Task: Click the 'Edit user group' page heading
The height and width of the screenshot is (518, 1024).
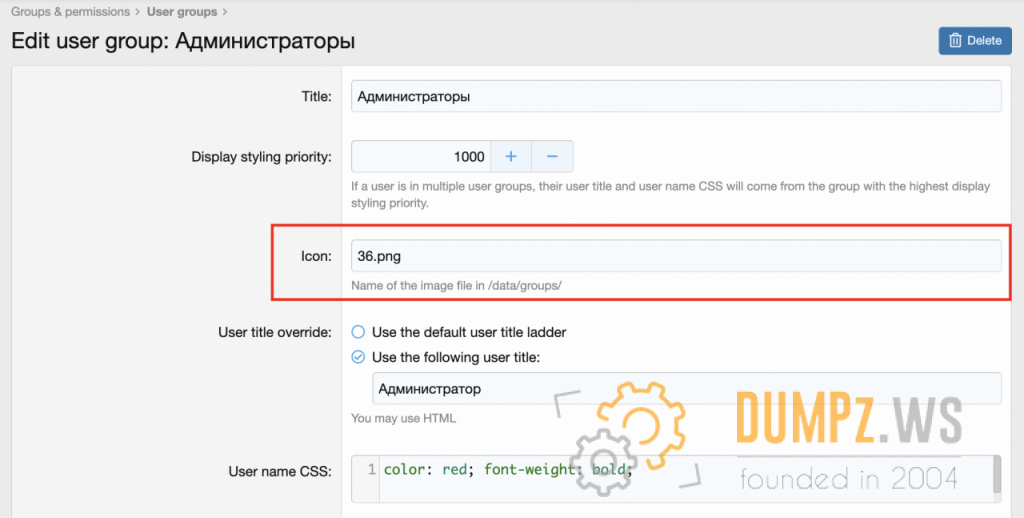Action: 183,42
